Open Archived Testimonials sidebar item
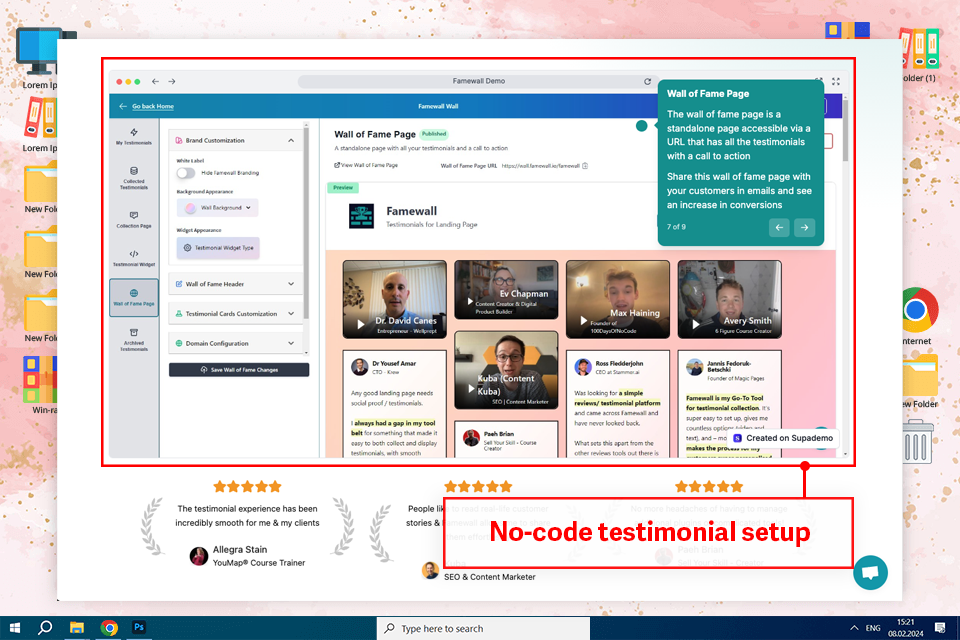The width and height of the screenshot is (960, 640). coord(133,340)
